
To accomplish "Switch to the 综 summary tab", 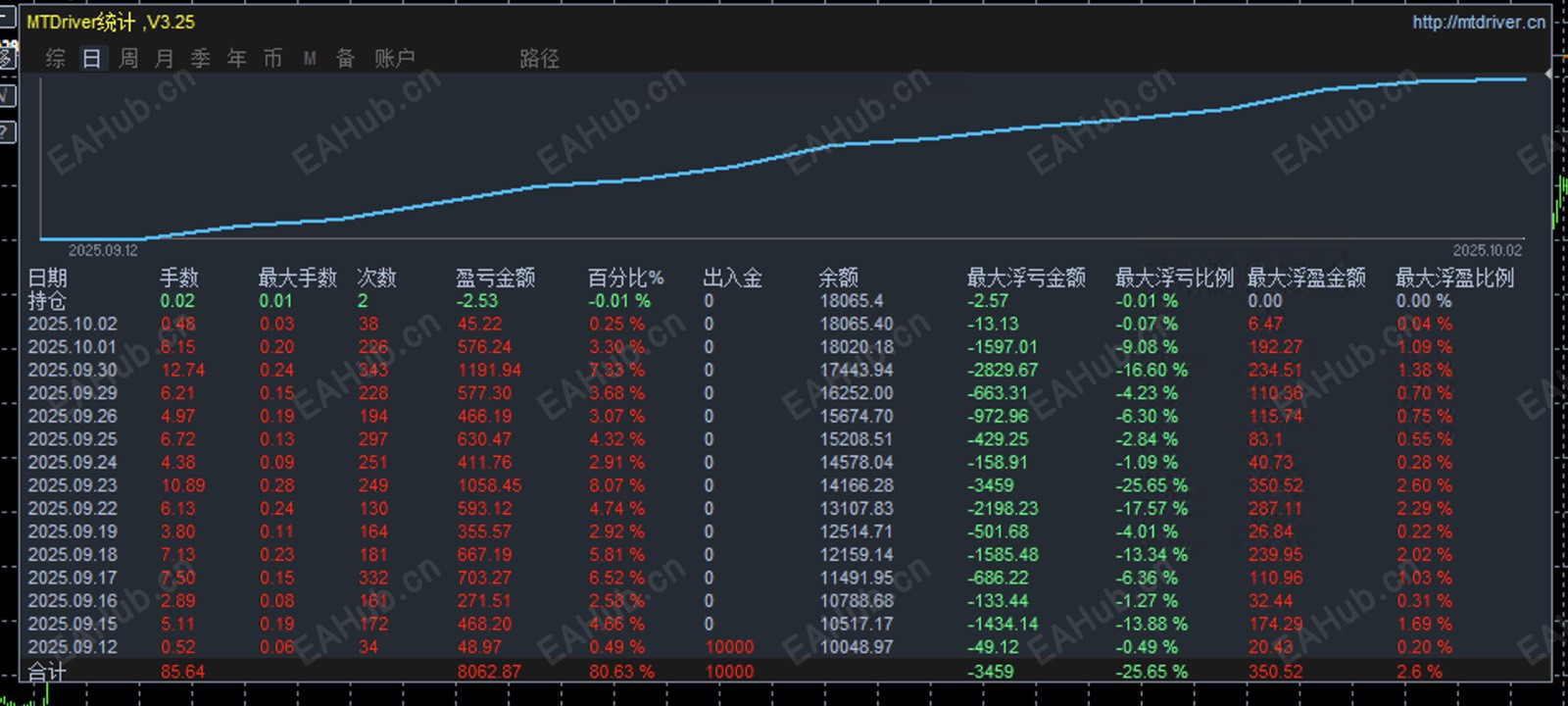I will click(56, 58).
